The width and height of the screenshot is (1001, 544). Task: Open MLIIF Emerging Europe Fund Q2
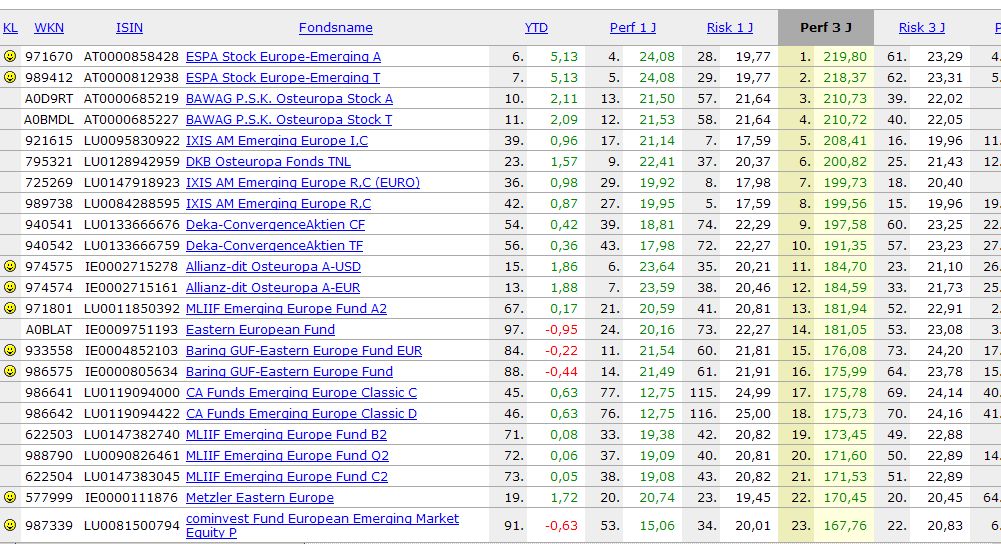(287, 457)
